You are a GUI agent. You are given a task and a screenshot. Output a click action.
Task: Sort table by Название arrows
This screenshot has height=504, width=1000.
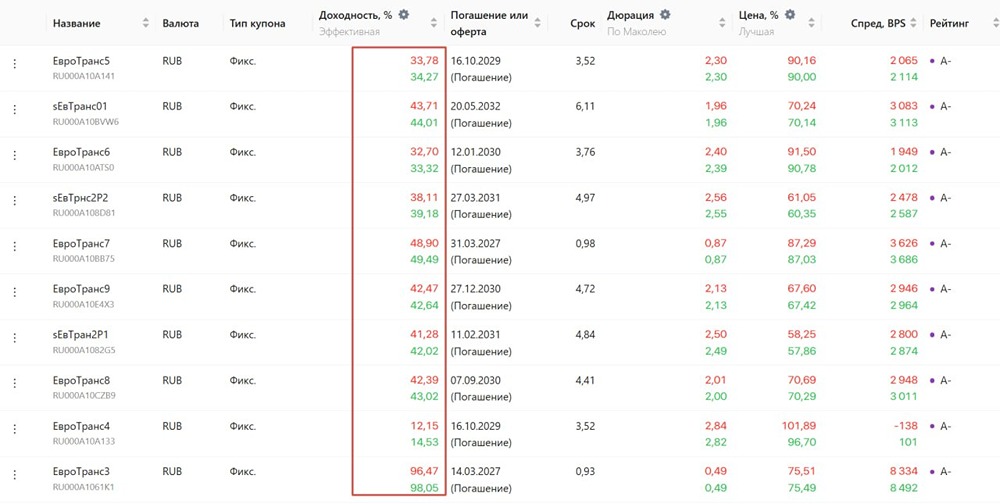146,23
